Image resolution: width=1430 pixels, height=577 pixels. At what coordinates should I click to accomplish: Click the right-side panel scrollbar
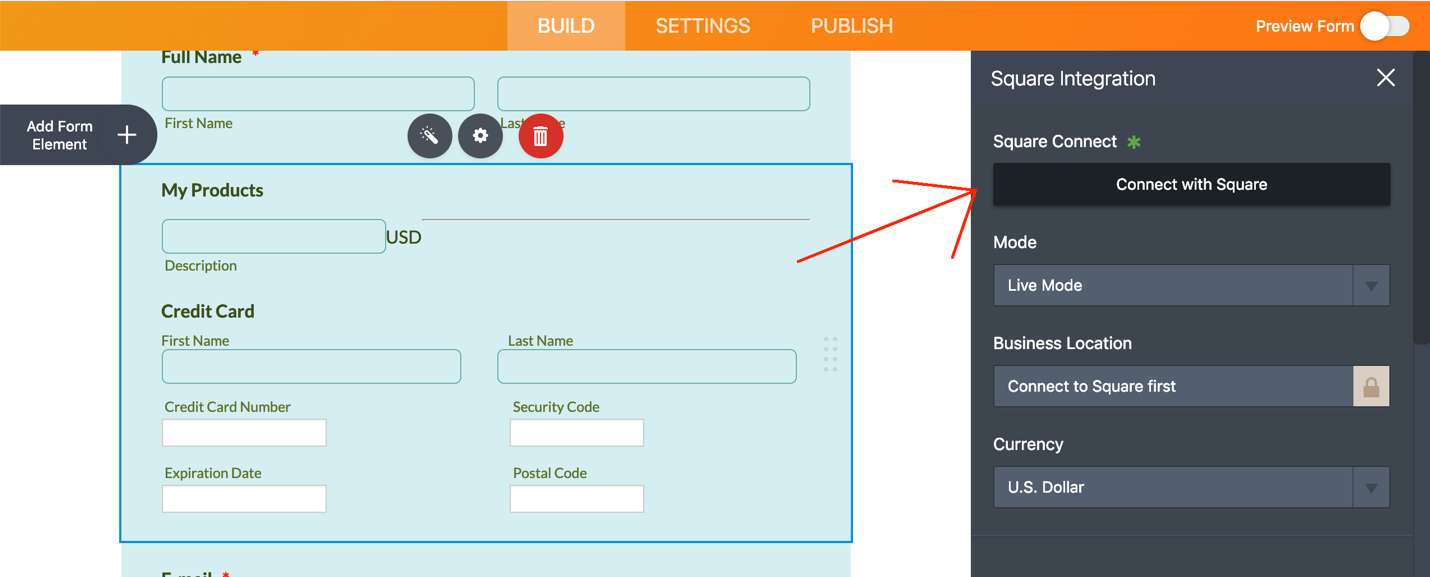tap(1421, 200)
